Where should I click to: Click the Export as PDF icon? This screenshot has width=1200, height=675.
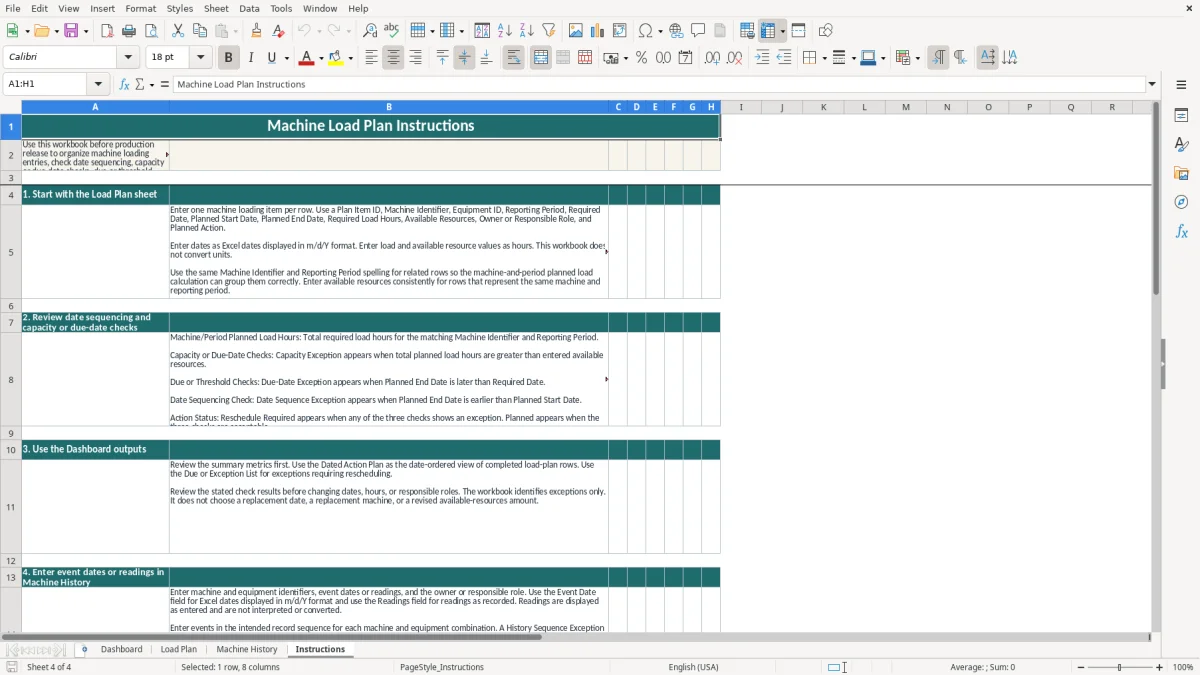point(107,31)
